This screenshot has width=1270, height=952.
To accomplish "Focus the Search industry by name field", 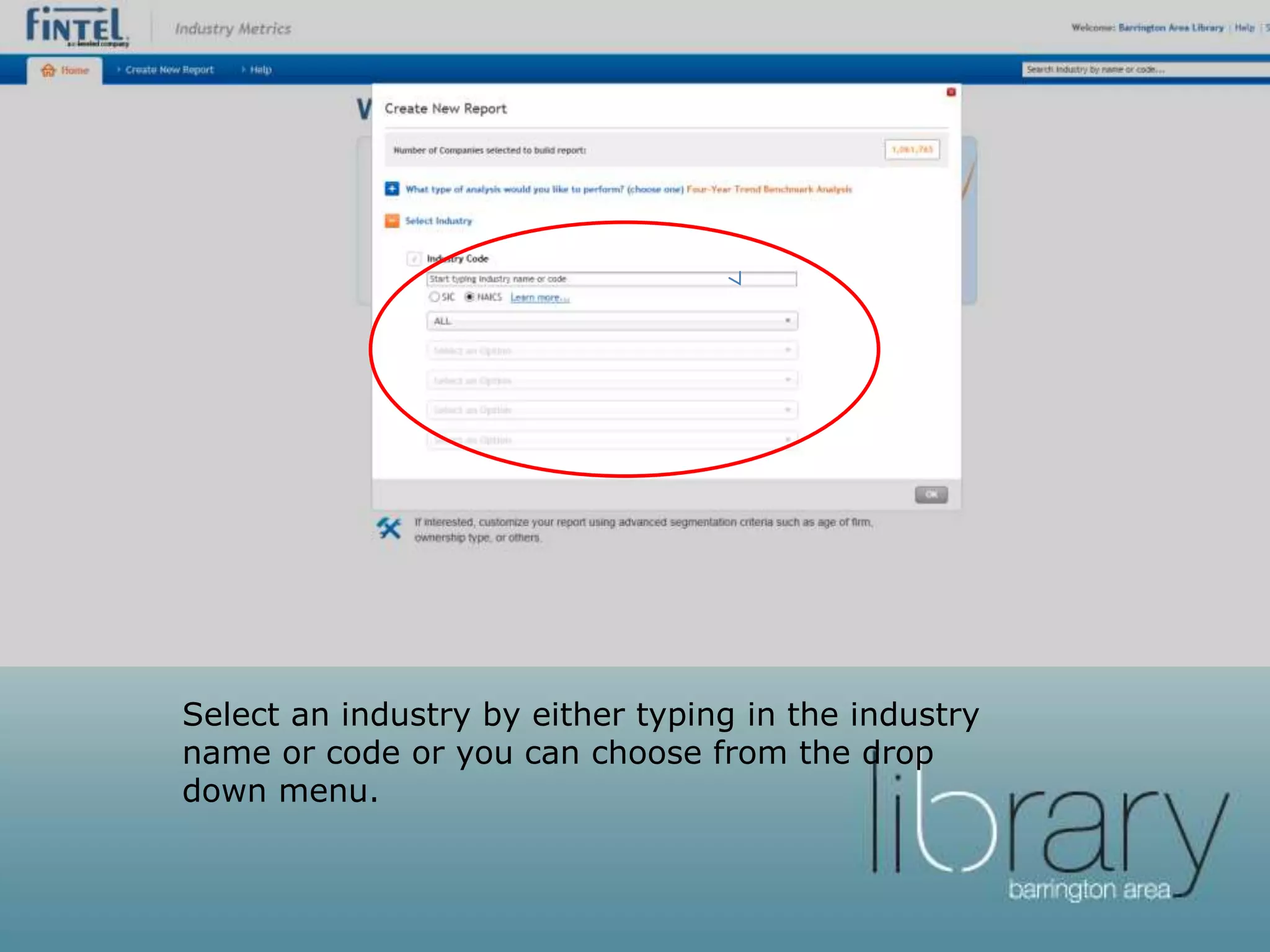I will (x=1145, y=69).
